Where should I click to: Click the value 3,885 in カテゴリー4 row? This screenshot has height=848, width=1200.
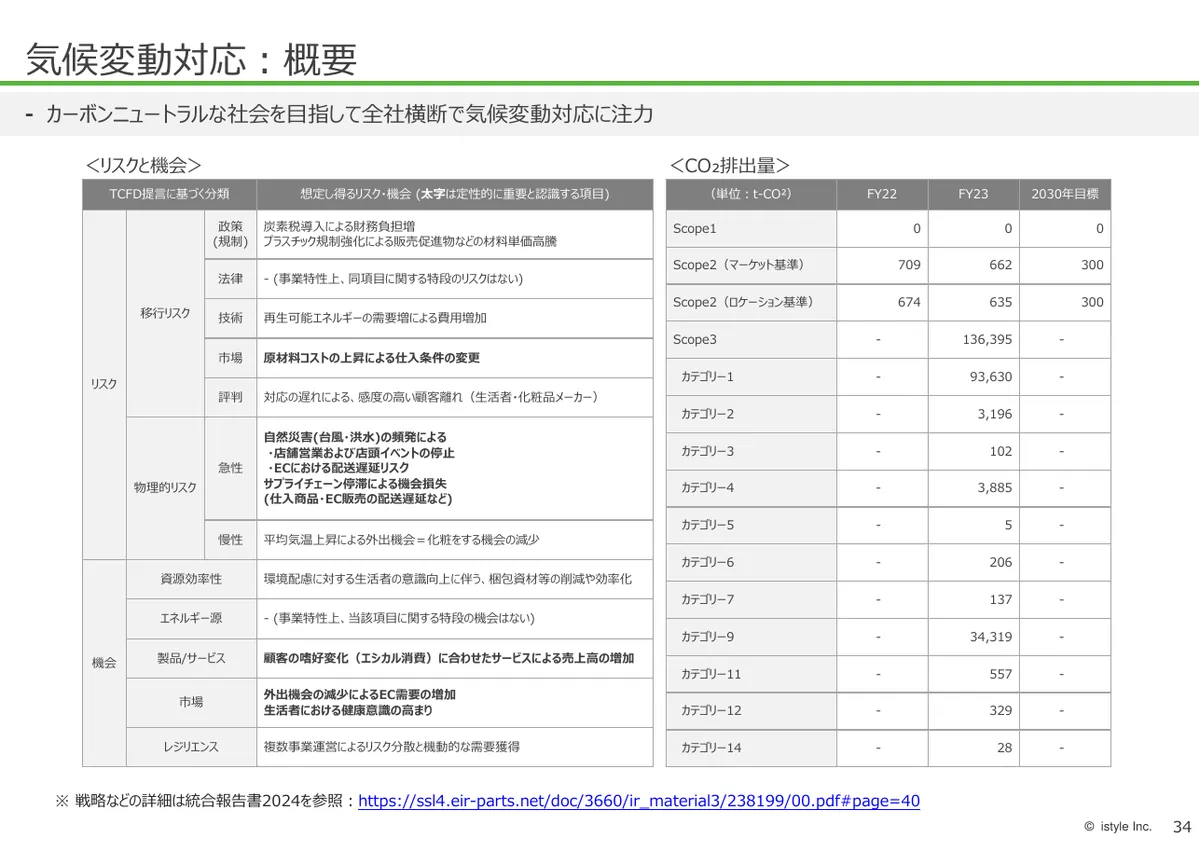(995, 488)
